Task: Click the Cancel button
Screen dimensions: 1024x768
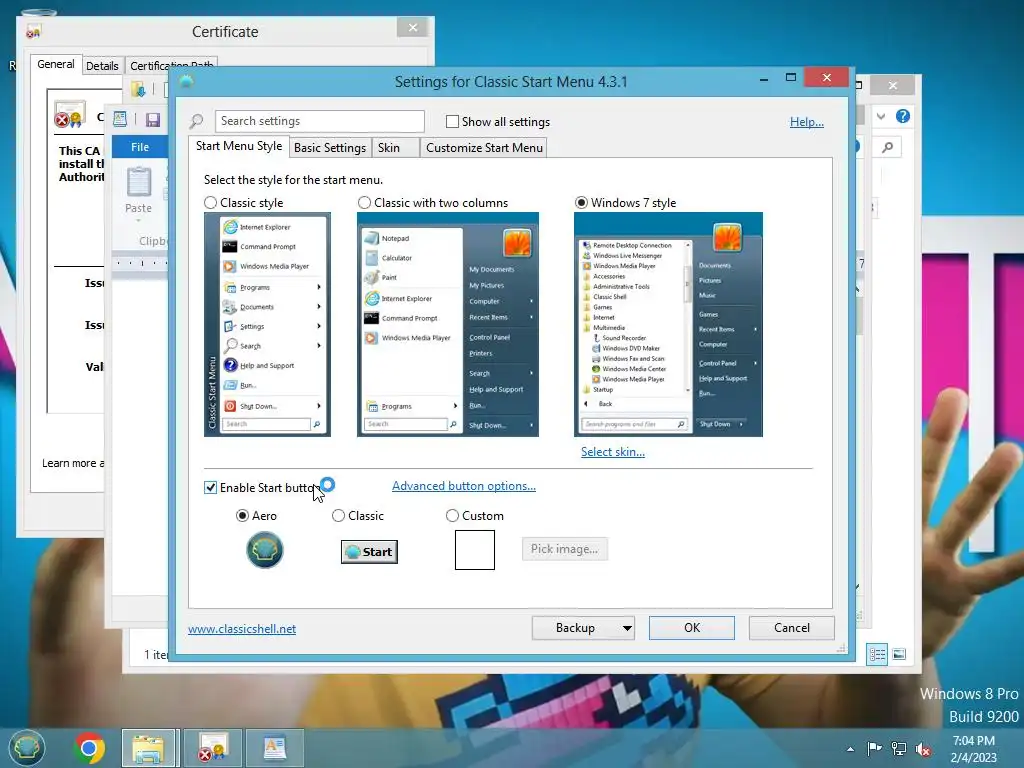Action: (x=792, y=628)
